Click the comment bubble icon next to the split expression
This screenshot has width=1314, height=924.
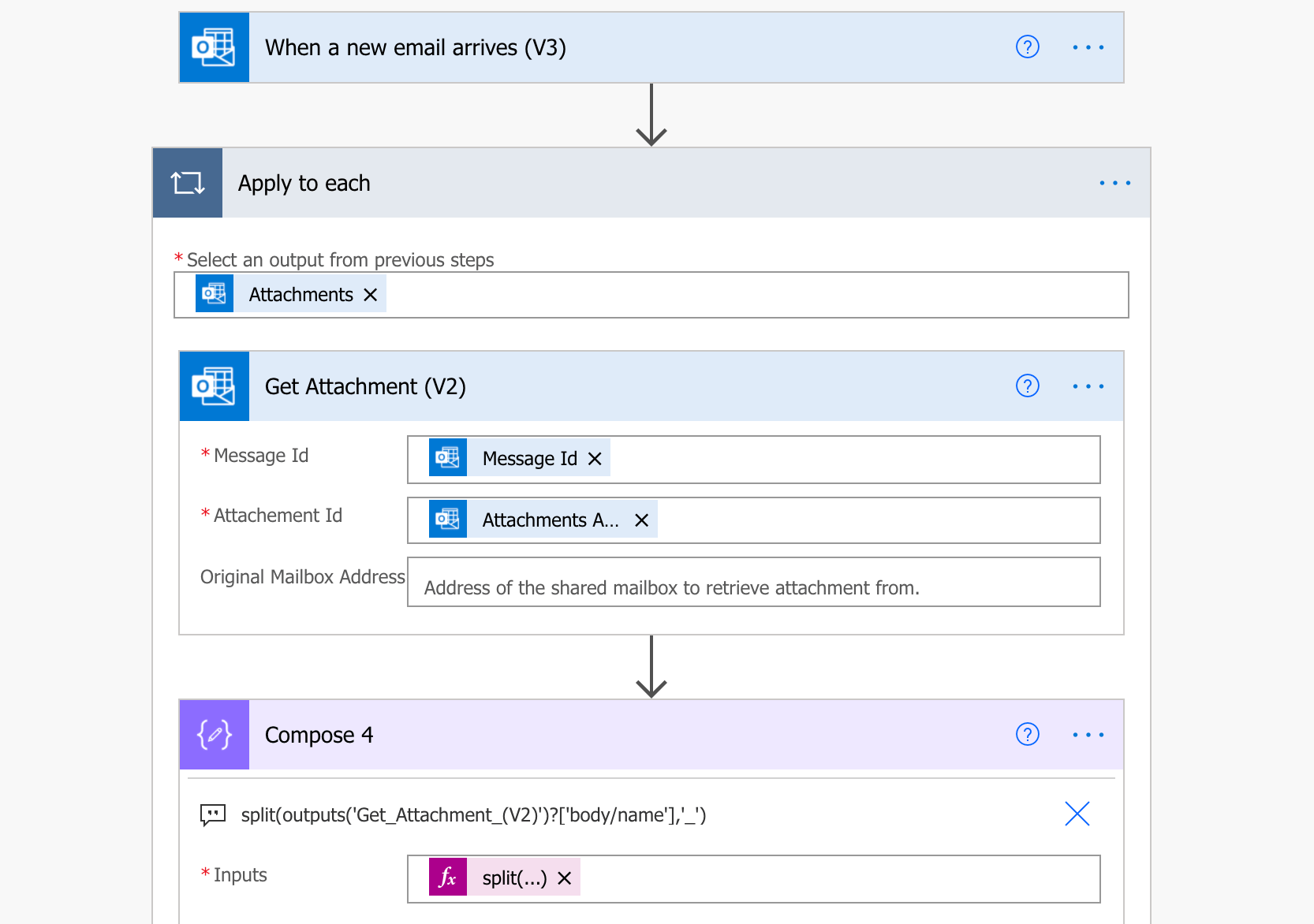[211, 815]
